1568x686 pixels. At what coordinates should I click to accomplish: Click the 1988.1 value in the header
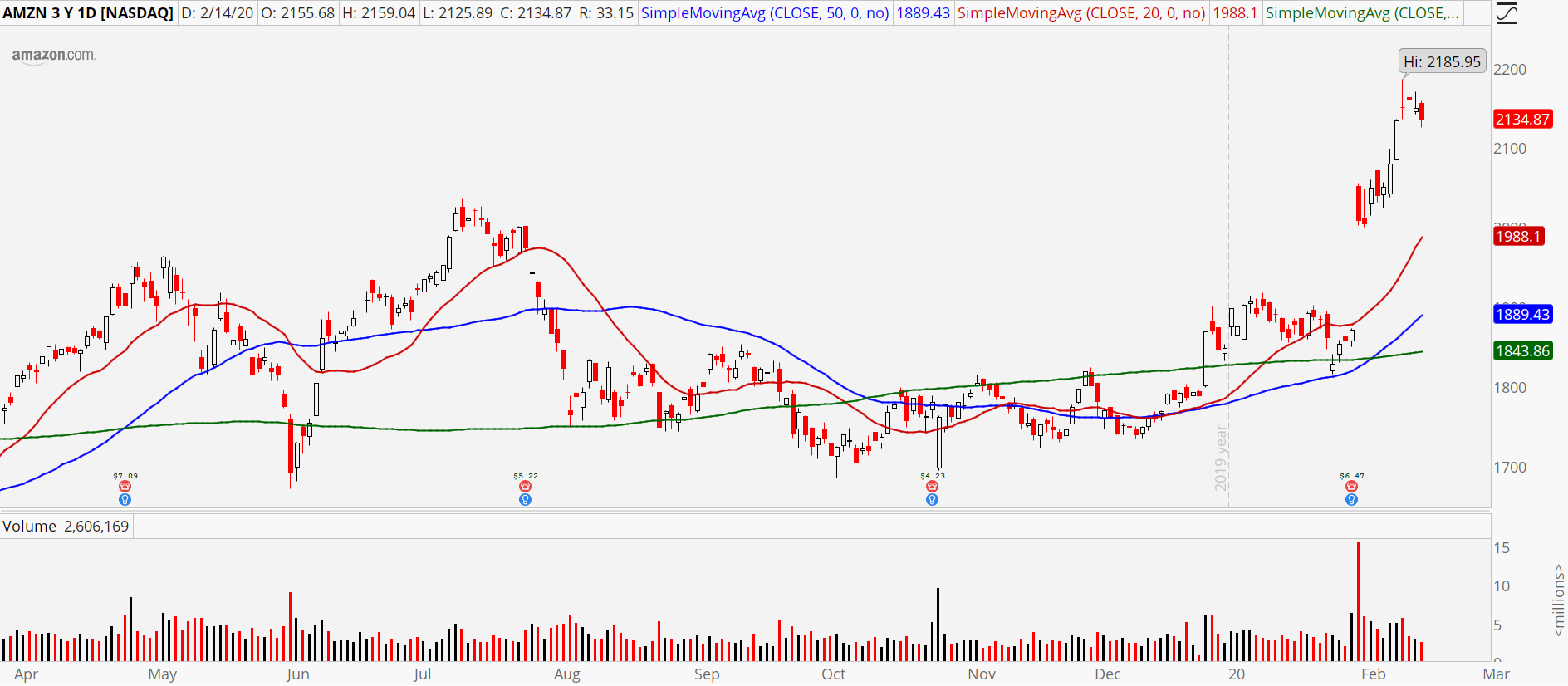1235,13
